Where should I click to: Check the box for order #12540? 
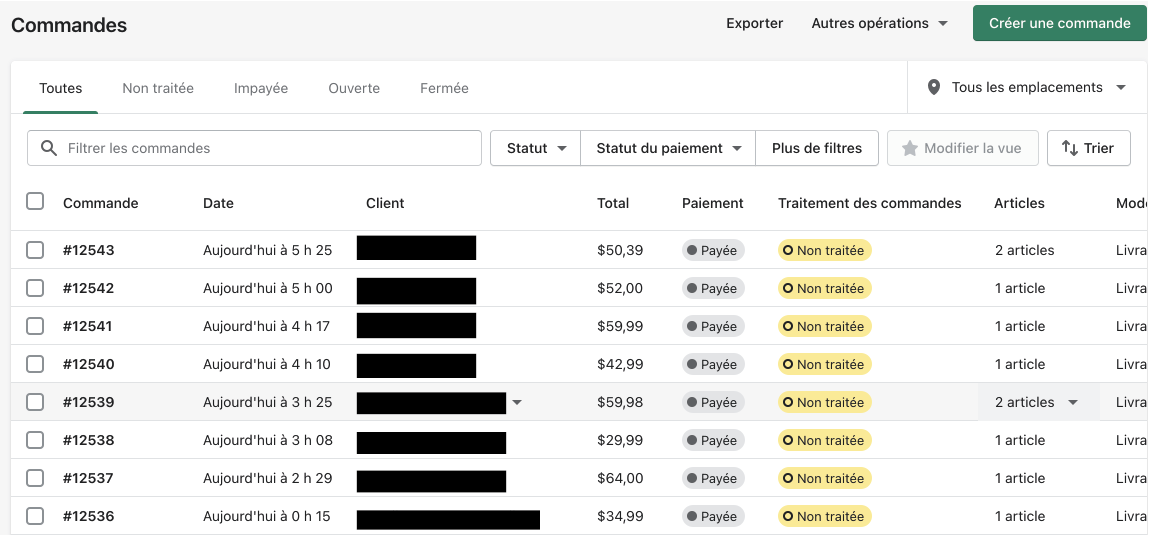[35, 364]
